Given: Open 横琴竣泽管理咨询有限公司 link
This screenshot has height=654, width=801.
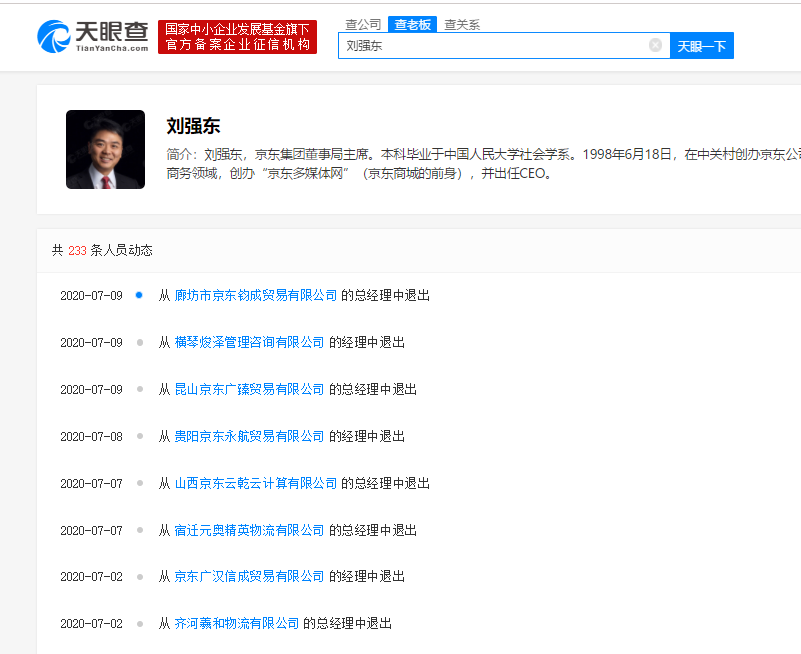Looking at the screenshot, I should [249, 342].
